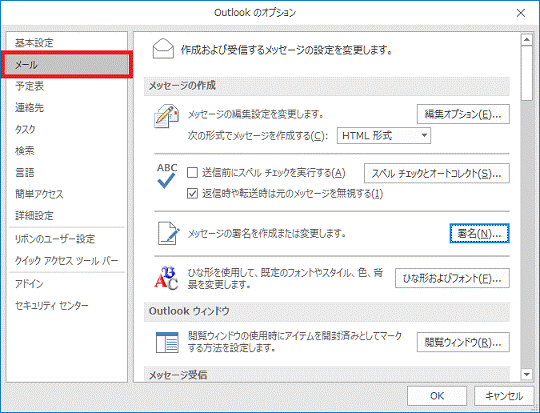
Task: Click the scrollbar up arrow
Action: [527, 40]
